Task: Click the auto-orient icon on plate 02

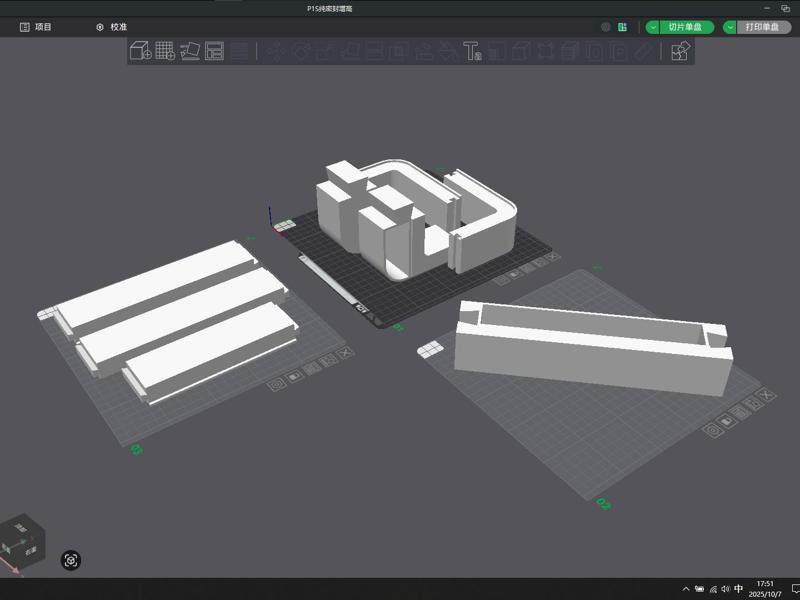Action: pyautogui.click(x=753, y=404)
